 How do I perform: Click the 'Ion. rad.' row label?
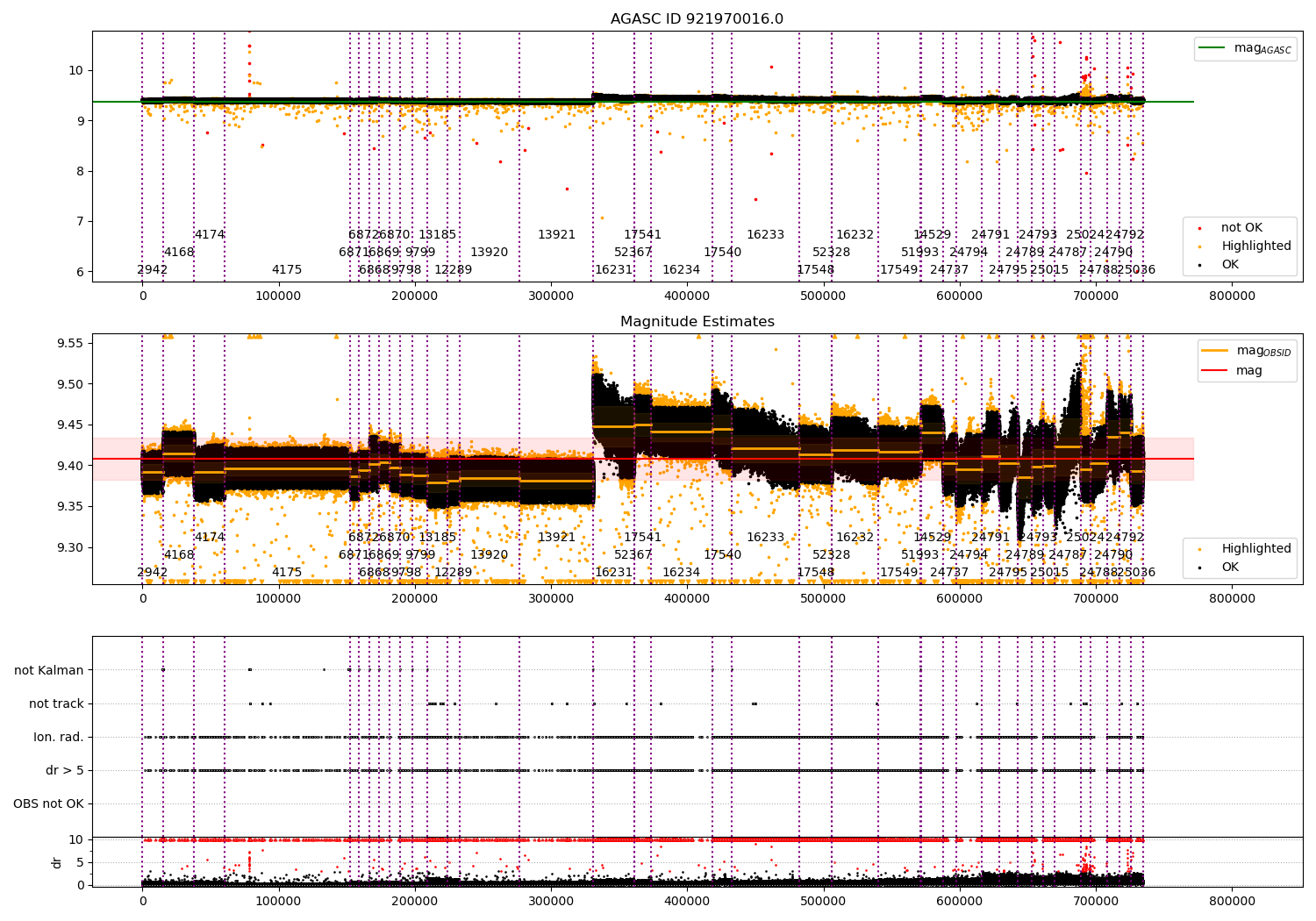pos(59,737)
